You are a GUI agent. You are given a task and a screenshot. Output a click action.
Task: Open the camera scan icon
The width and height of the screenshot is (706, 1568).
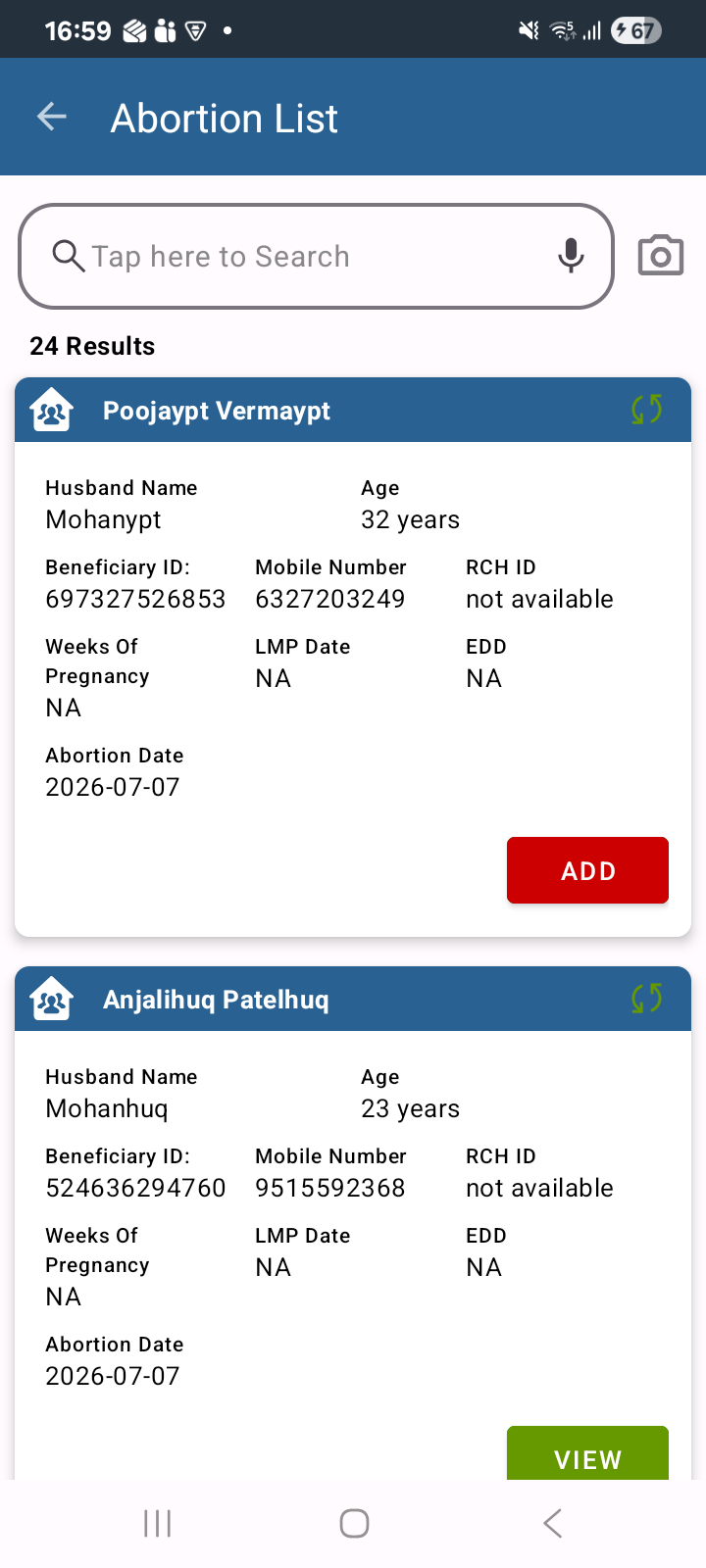(661, 256)
